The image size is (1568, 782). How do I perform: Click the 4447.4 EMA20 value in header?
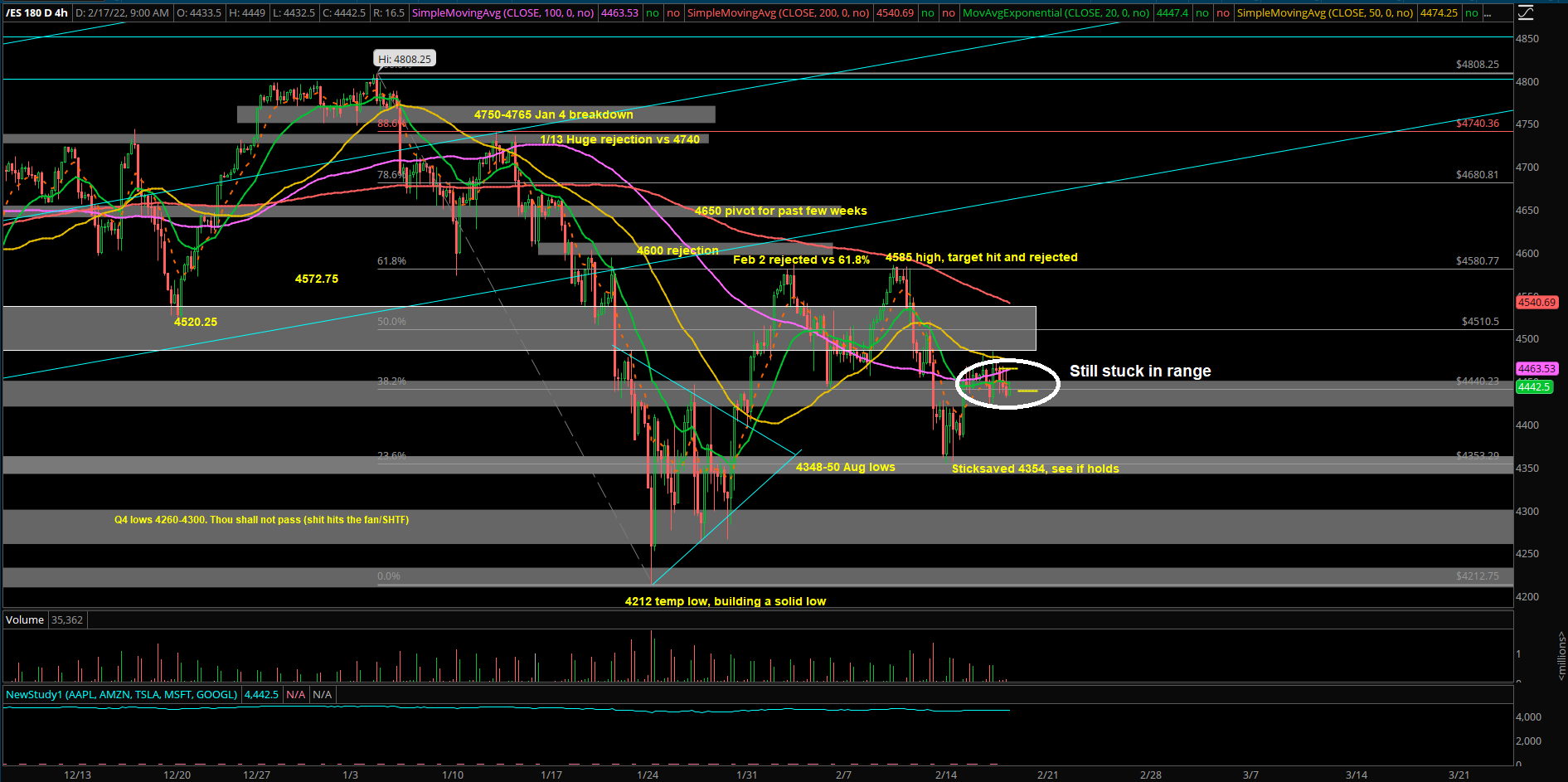point(1172,13)
